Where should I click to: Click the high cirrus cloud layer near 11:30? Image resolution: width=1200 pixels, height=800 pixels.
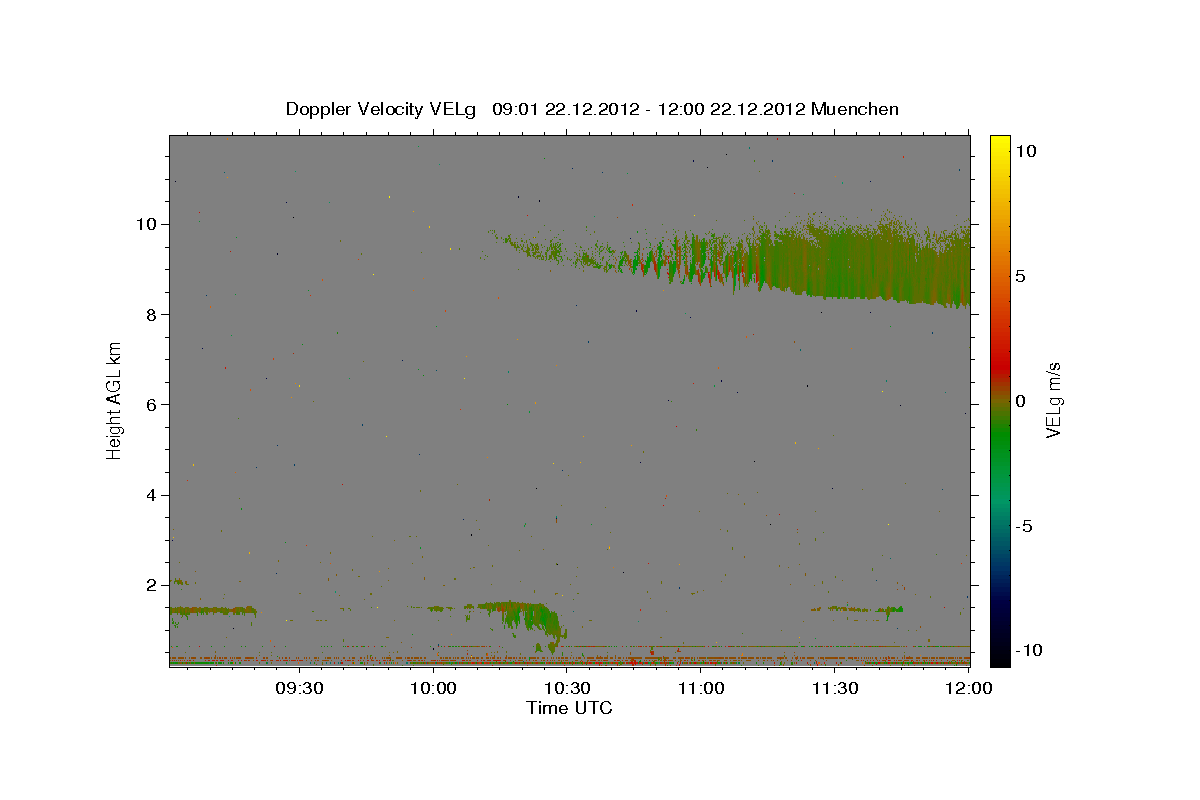click(835, 260)
